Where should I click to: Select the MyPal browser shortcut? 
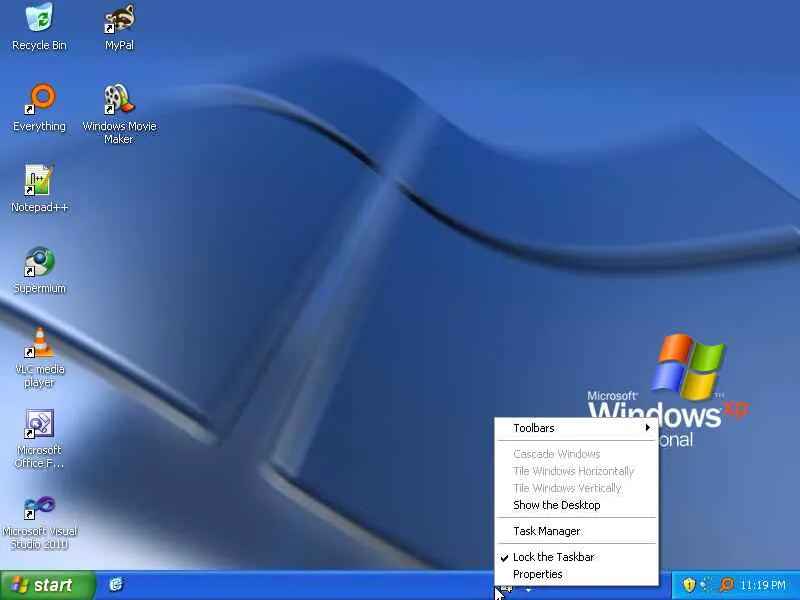[x=119, y=27]
